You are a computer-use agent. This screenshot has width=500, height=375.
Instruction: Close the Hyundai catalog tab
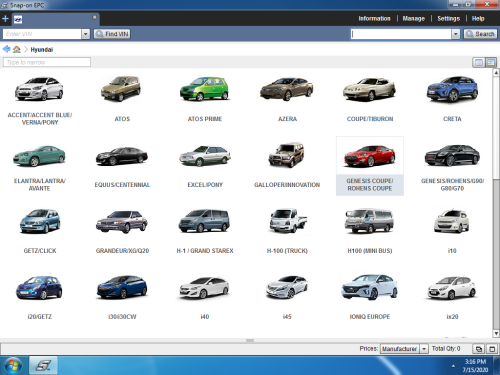tap(95, 17)
